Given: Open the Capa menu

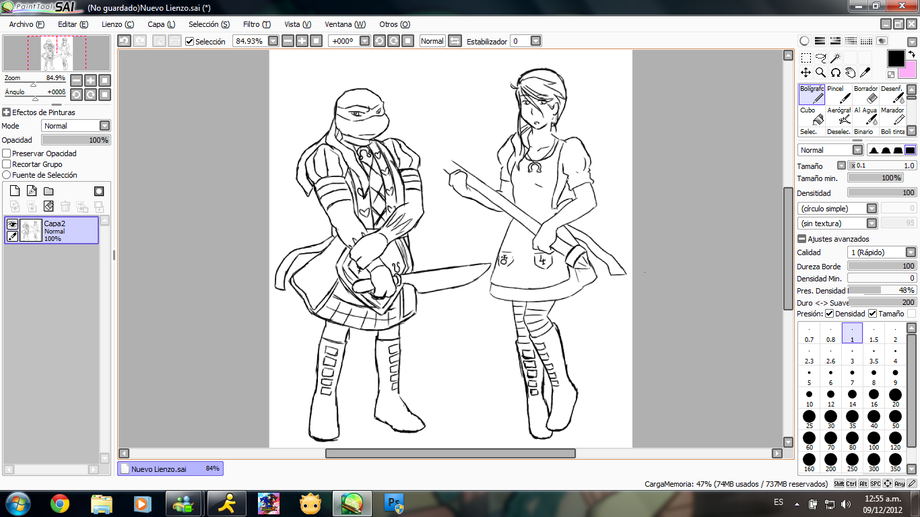Looking at the screenshot, I should (x=161, y=24).
